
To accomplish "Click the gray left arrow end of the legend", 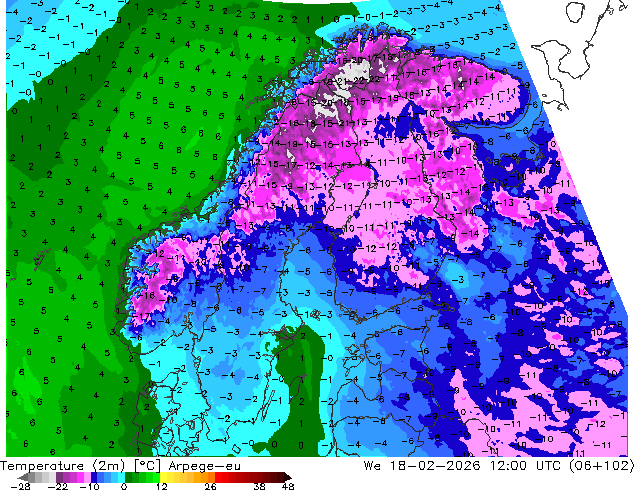I will [23, 477].
